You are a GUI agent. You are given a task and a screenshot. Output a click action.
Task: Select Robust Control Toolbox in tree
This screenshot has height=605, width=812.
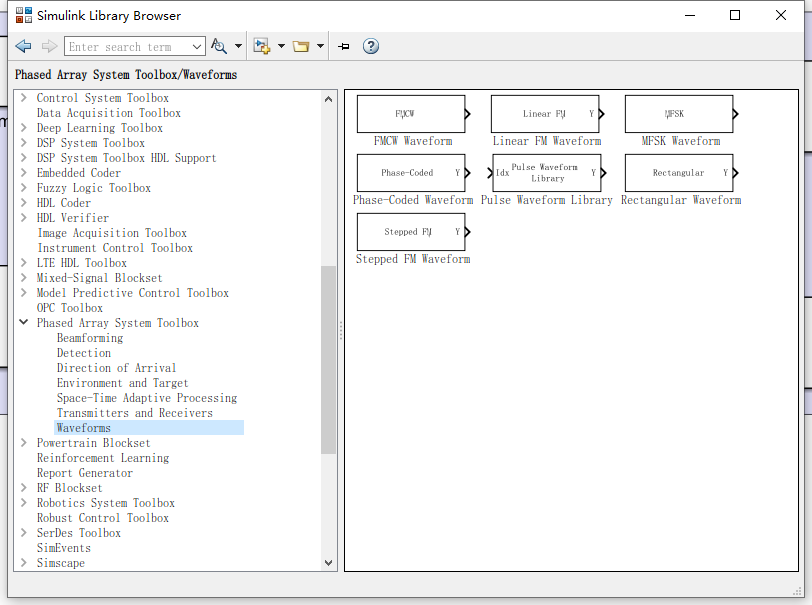pos(103,518)
